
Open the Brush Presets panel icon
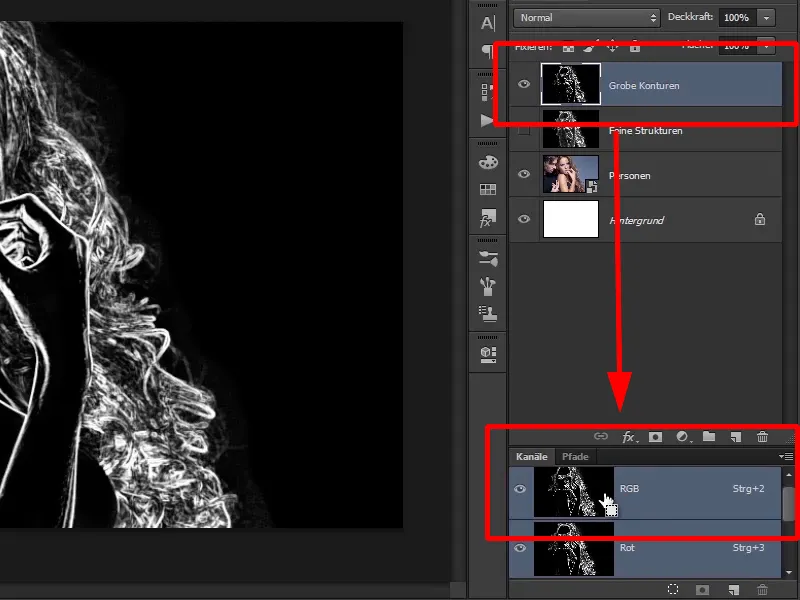(488, 259)
